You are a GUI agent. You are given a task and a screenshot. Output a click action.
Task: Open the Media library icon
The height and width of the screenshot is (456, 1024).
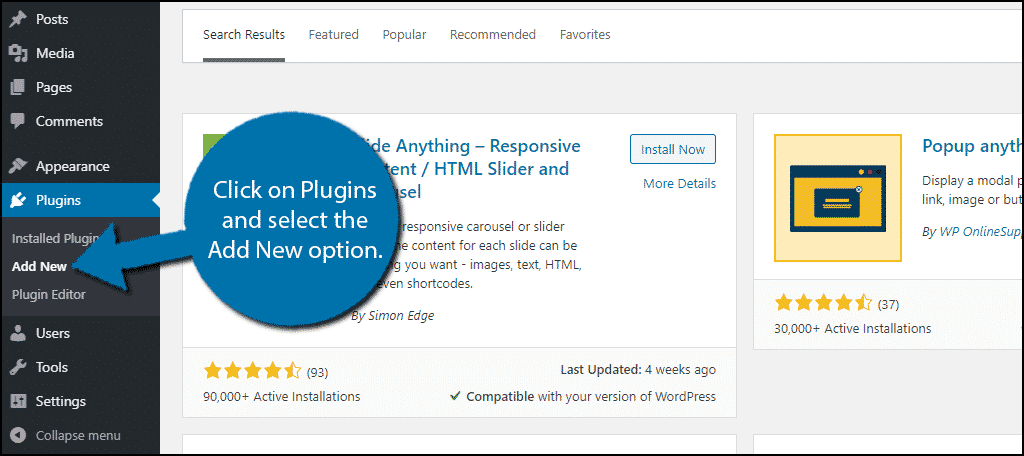pos(18,54)
